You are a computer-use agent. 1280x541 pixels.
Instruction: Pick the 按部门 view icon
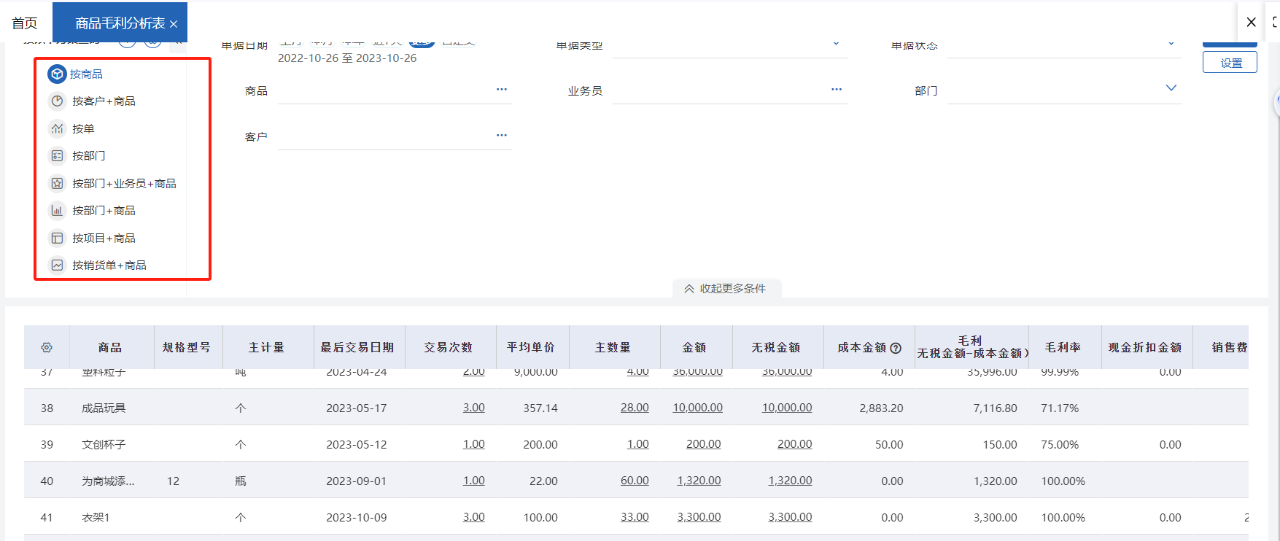click(57, 156)
